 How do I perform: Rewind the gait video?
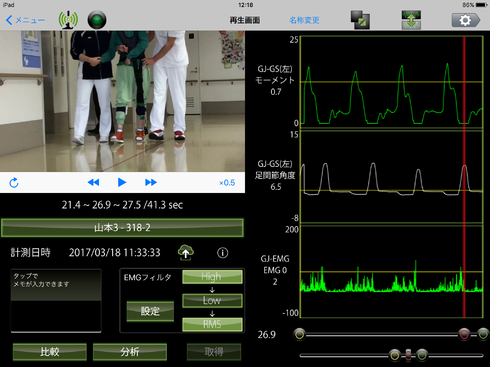click(93, 182)
